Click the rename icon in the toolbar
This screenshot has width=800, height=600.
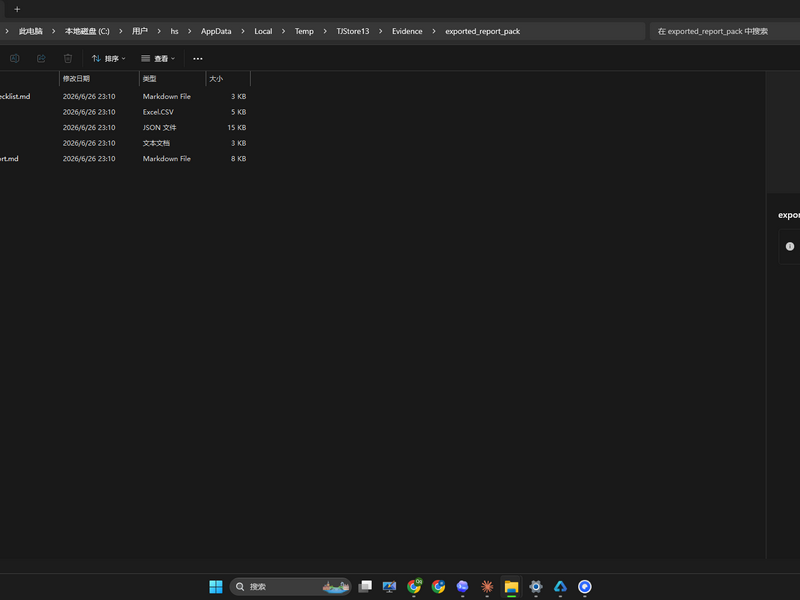point(15,59)
